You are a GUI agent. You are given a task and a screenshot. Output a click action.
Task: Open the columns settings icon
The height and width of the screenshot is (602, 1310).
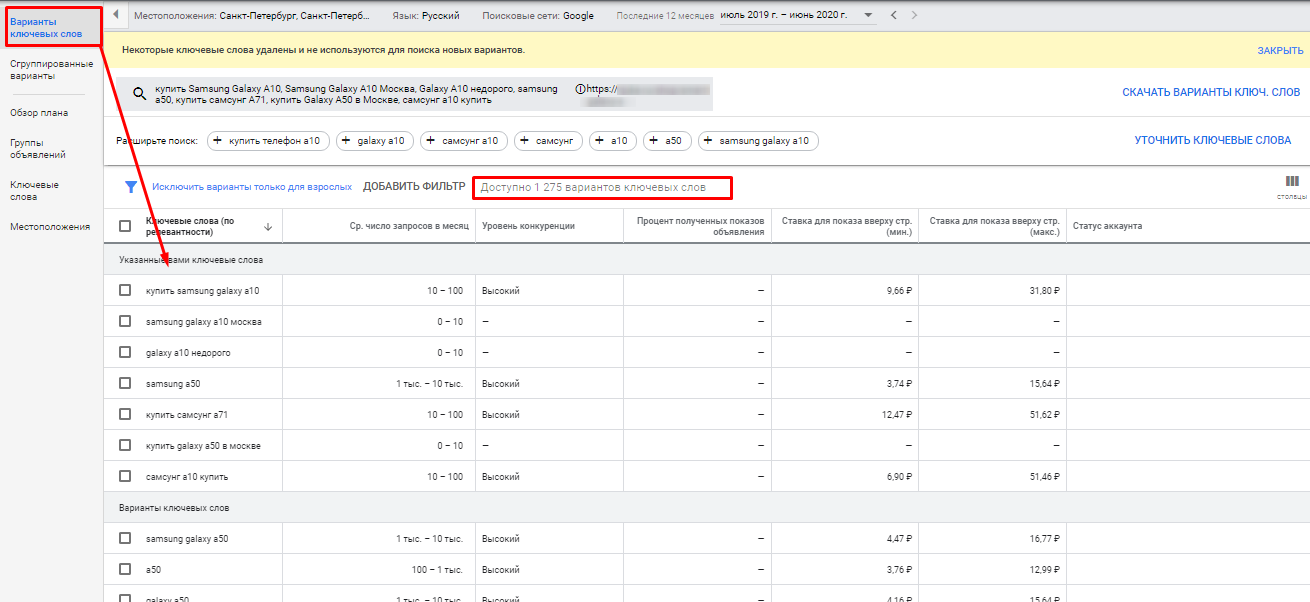tap(1292, 182)
